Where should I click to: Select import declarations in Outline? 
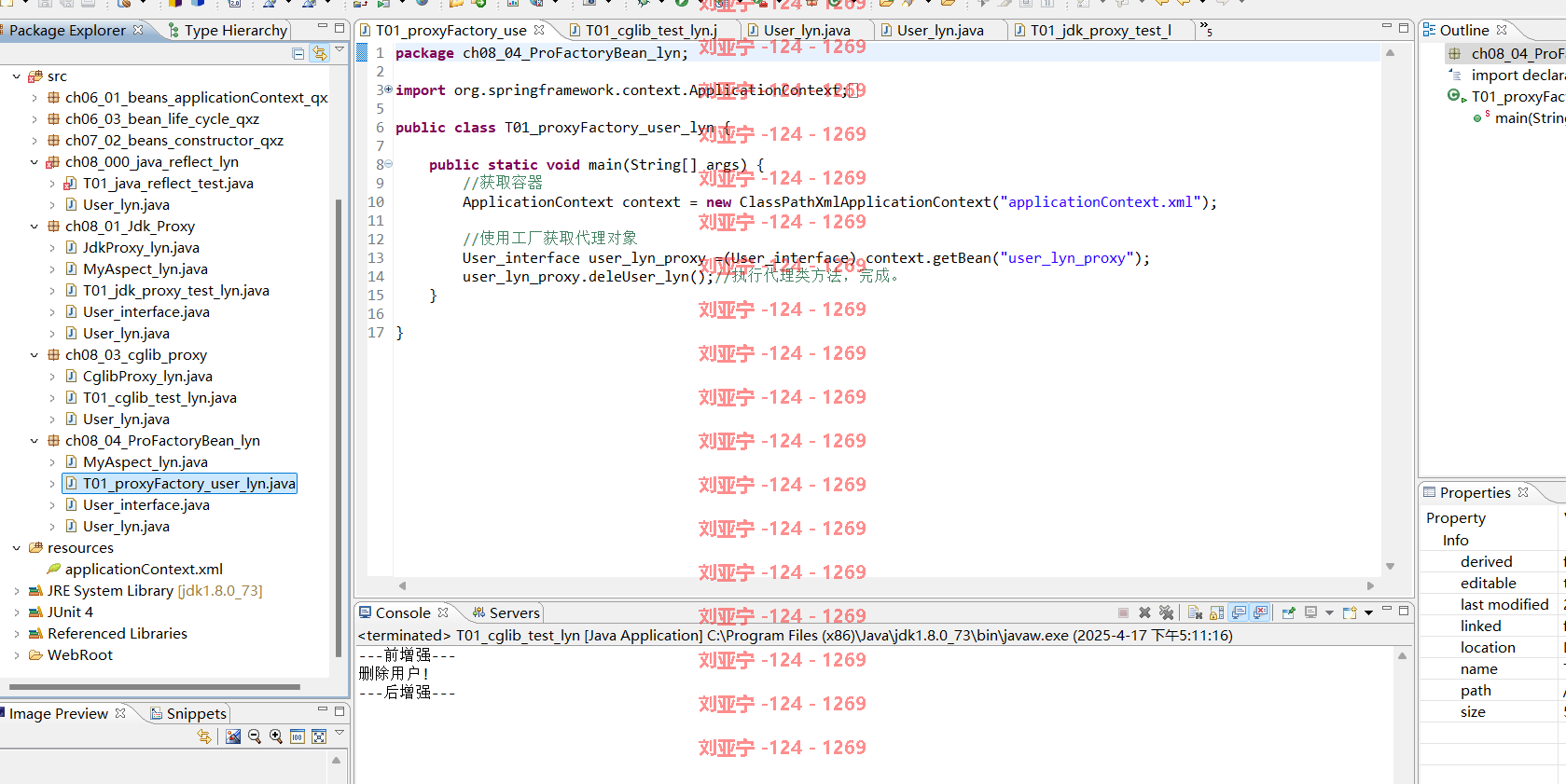tap(1517, 76)
